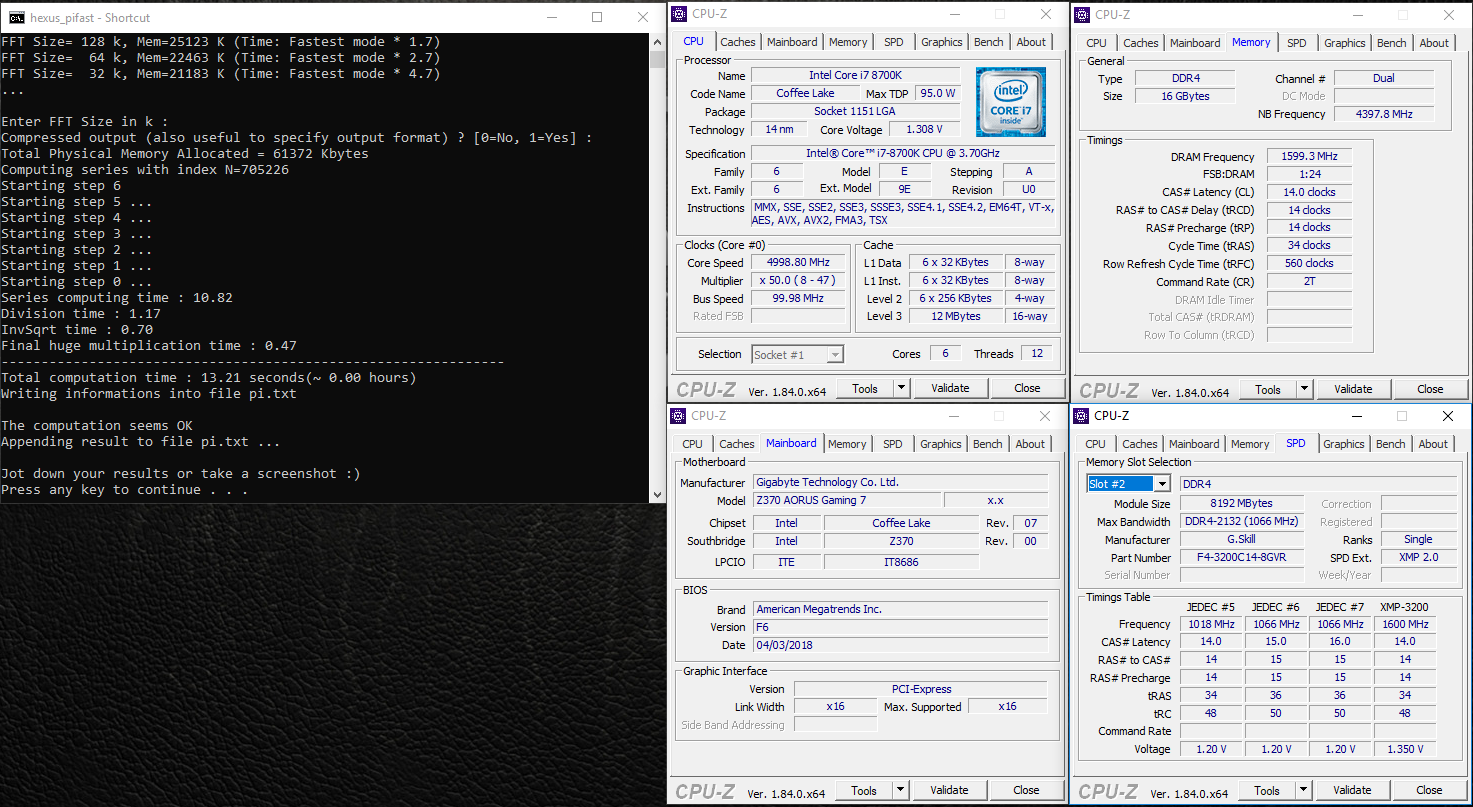Click the CPU-Z app icon in top-left CPU window
The width and height of the screenshot is (1473, 807).
[680, 14]
